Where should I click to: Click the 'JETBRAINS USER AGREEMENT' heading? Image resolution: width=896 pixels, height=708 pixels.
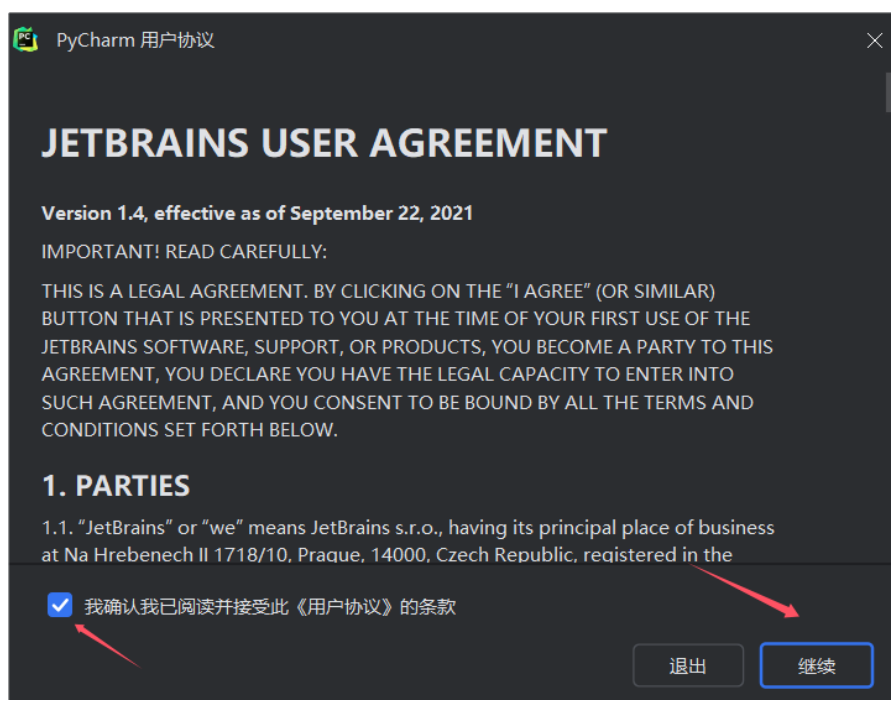[x=324, y=143]
